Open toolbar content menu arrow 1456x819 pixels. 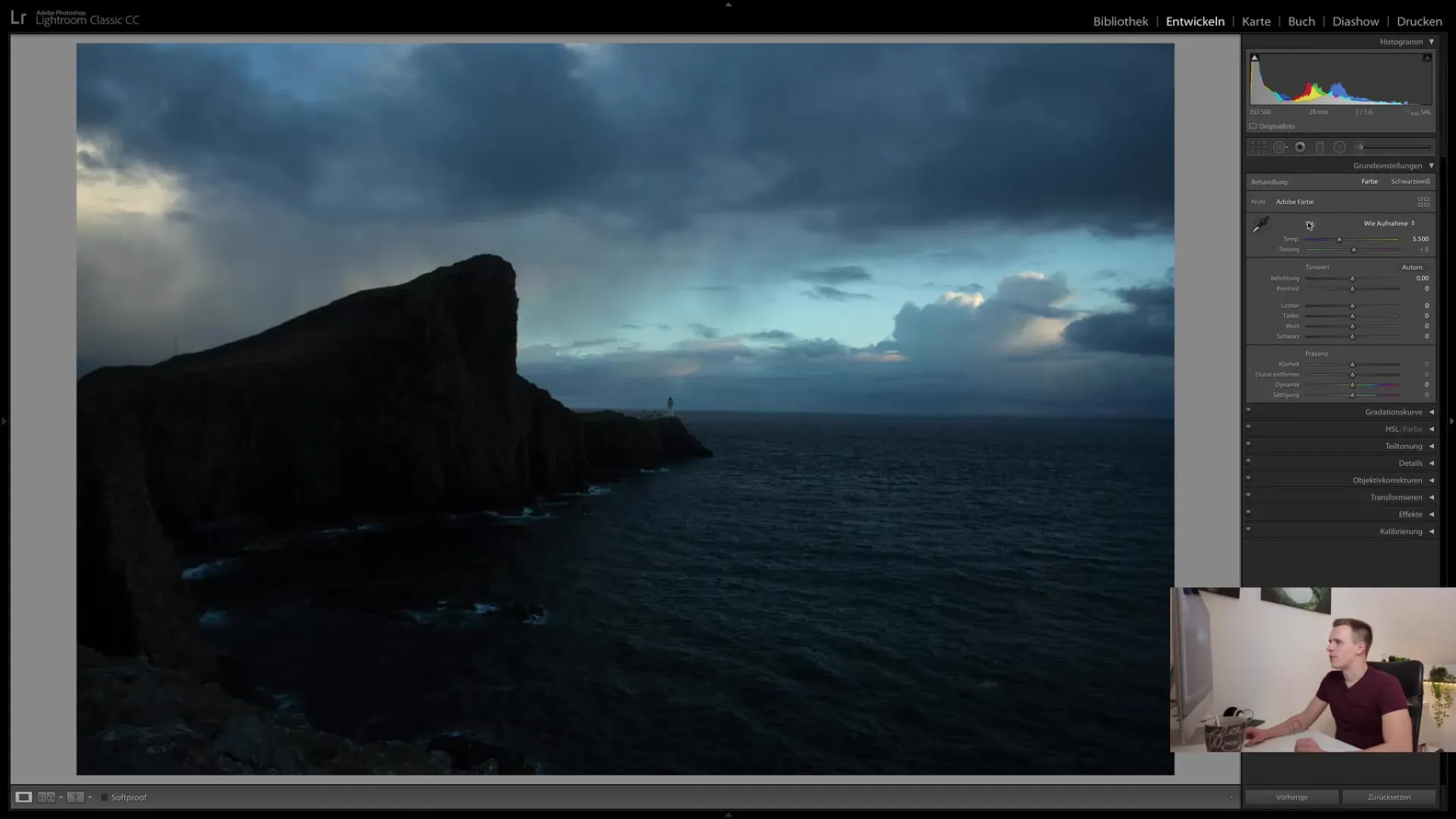click(1230, 797)
